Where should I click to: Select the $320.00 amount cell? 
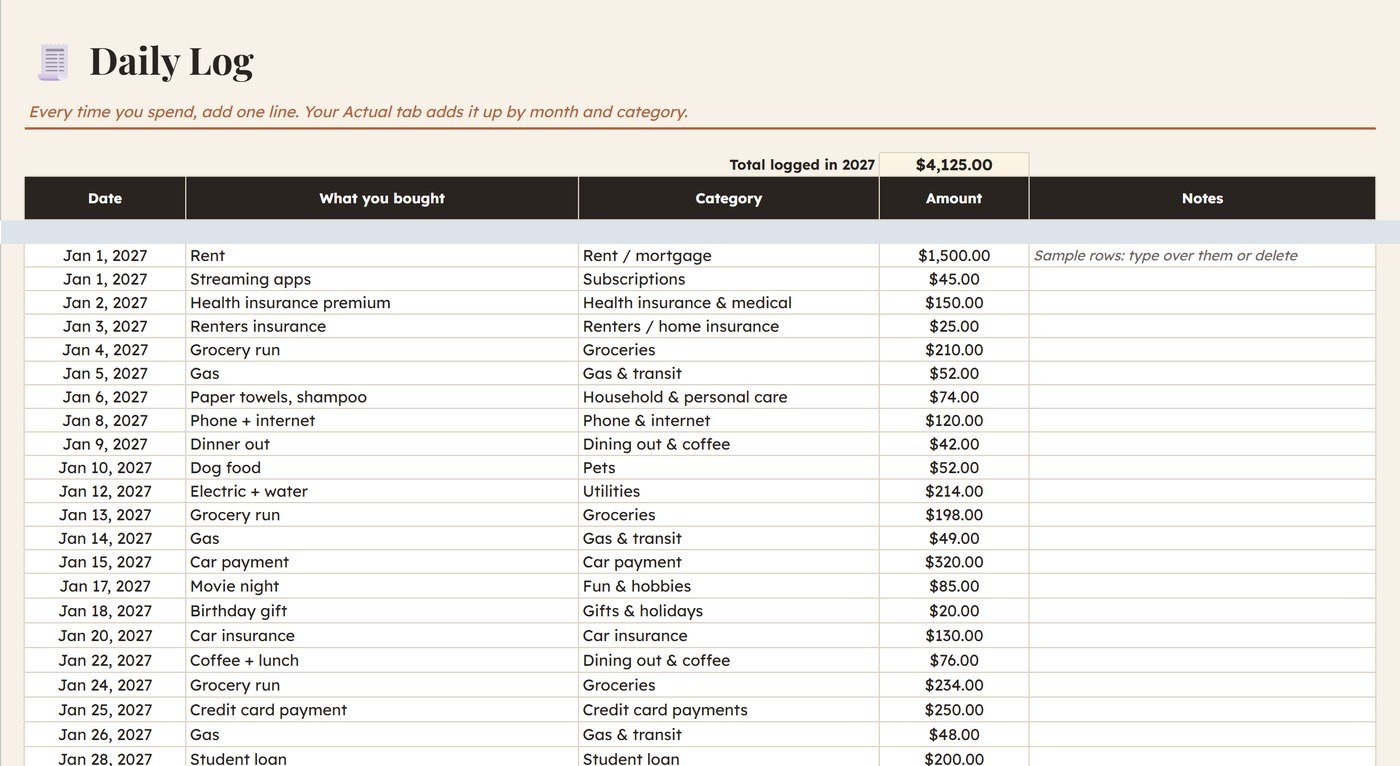pos(954,562)
